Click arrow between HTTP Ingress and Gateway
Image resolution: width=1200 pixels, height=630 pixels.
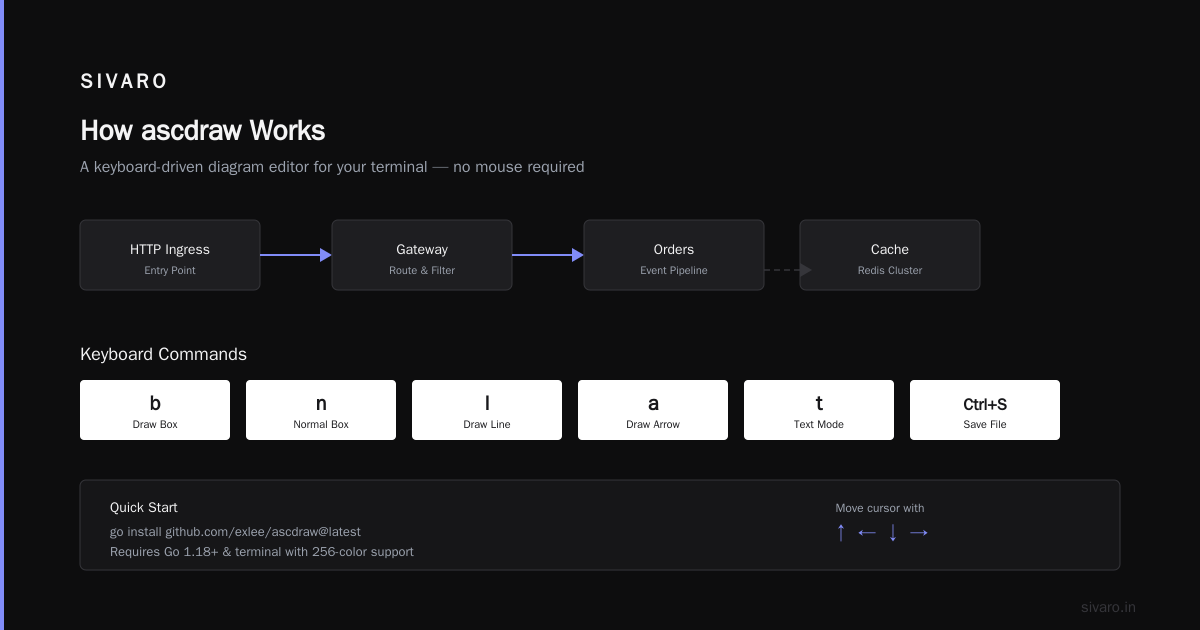pos(296,255)
